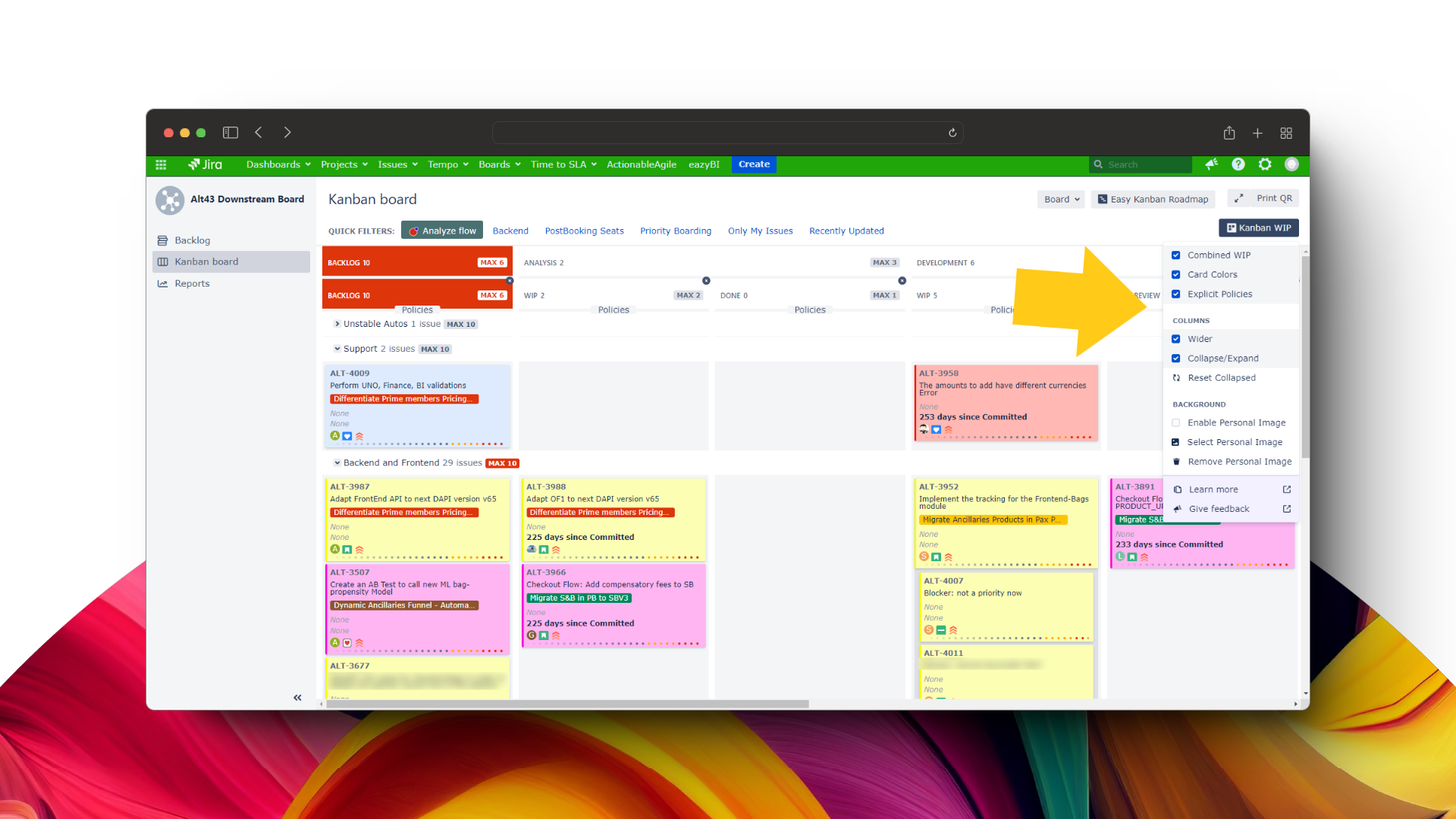Apply the Priority Boarding quick filter
Viewport: 1456px width, 819px height.
[675, 231]
